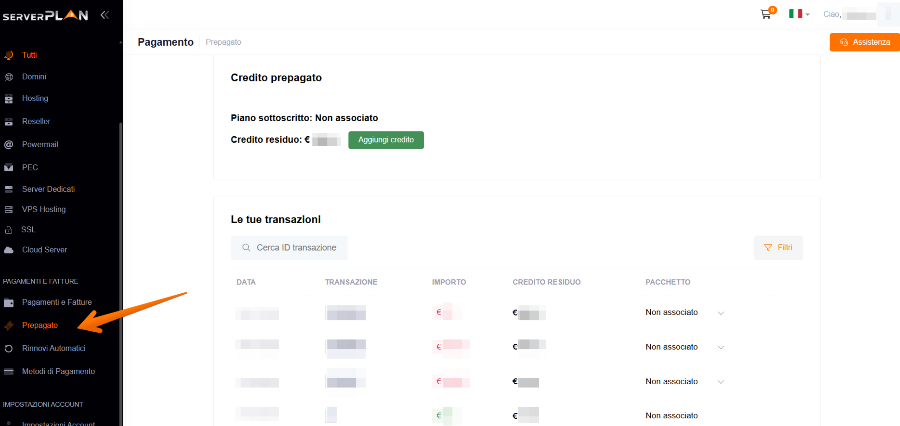This screenshot has width=900, height=426.
Task: Click the orange Assistenza button
Action: point(864,42)
